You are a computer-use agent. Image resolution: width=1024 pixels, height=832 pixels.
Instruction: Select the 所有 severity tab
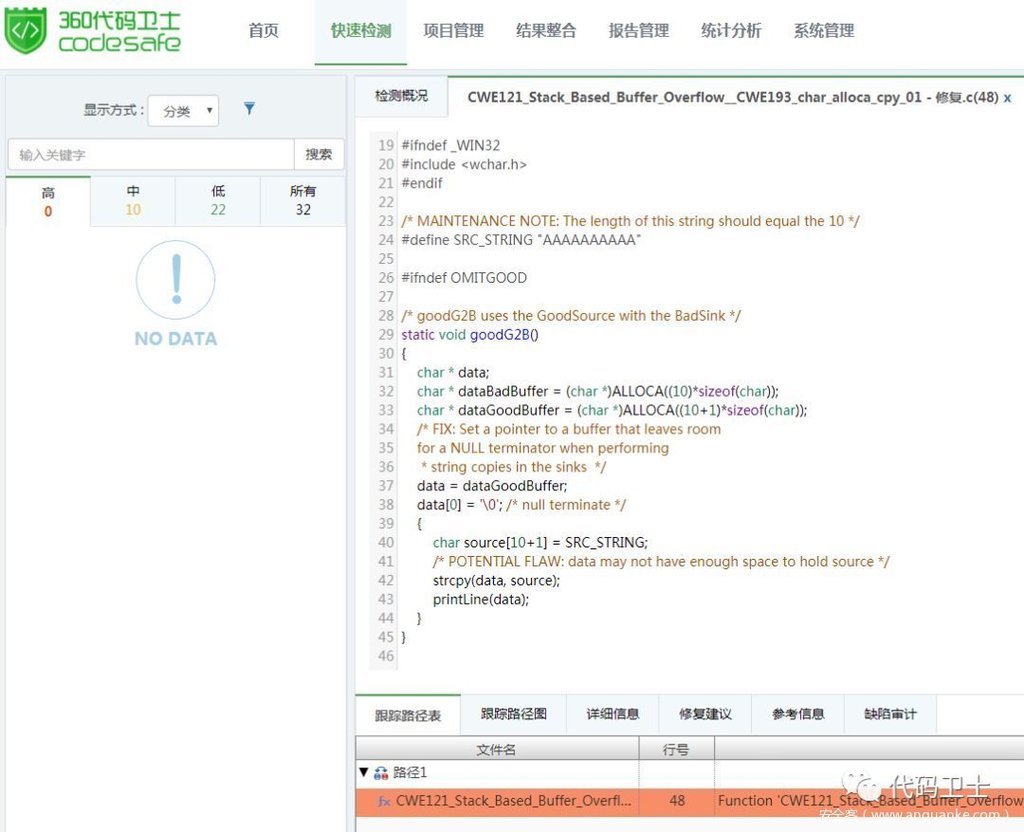(302, 200)
